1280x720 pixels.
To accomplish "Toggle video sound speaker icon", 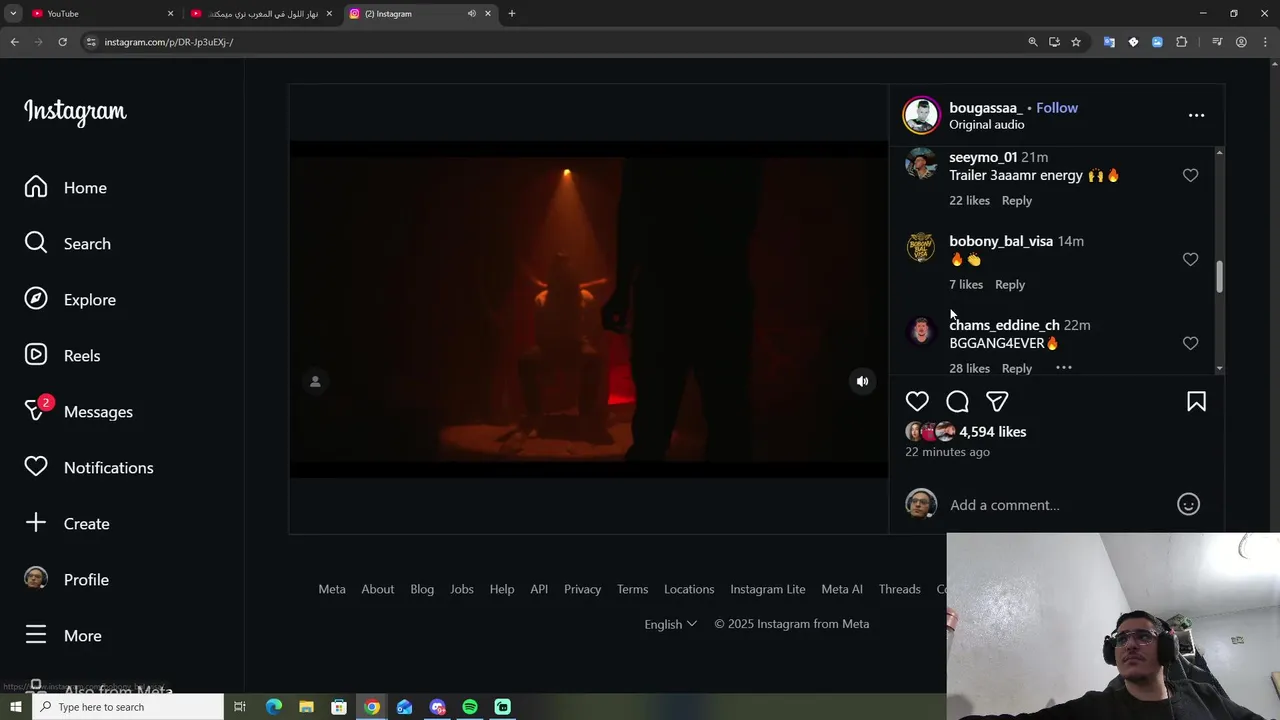I will pyautogui.click(x=862, y=381).
